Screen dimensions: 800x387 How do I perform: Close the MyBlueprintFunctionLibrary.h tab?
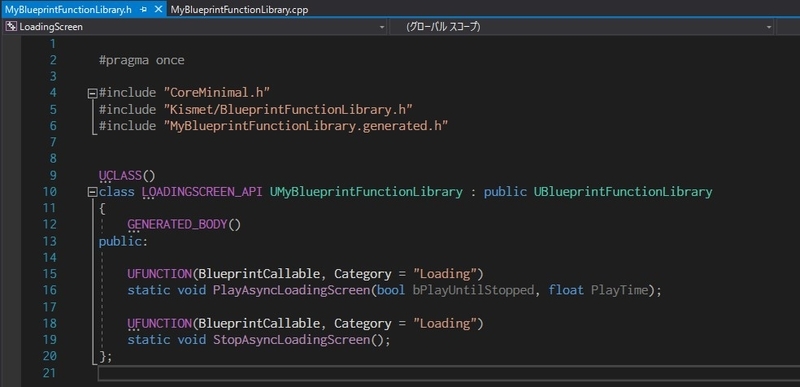point(159,9)
